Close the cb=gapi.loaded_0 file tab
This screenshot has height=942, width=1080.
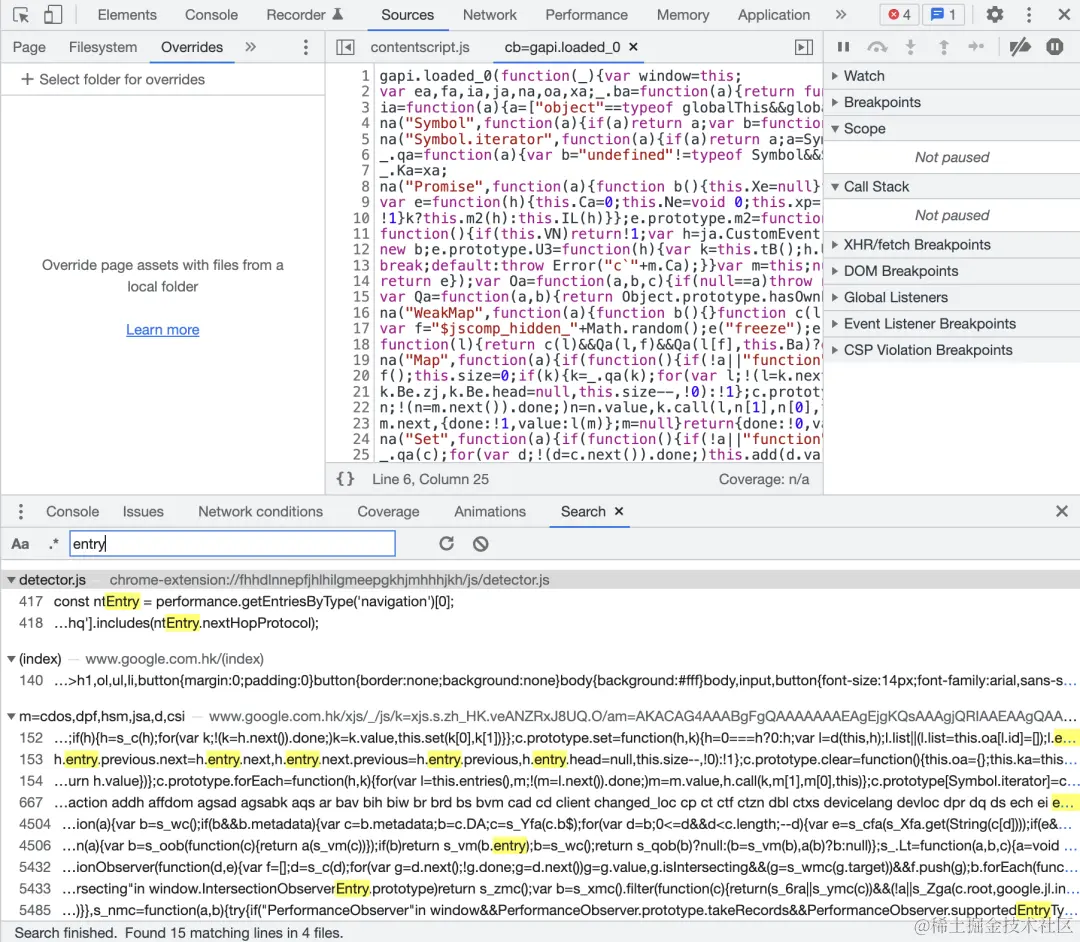[x=634, y=47]
